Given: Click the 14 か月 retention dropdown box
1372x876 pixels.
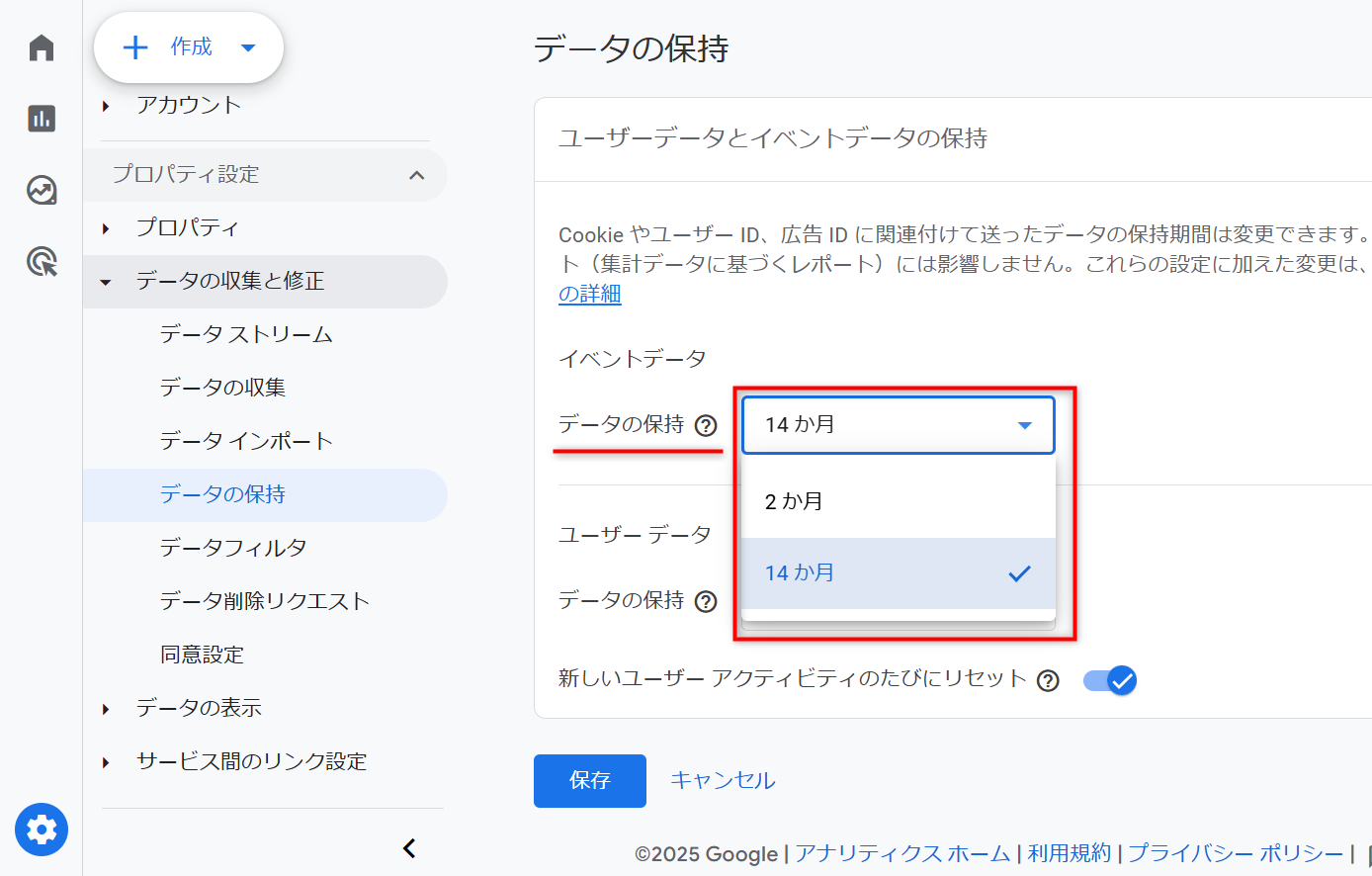Looking at the screenshot, I should [898, 425].
